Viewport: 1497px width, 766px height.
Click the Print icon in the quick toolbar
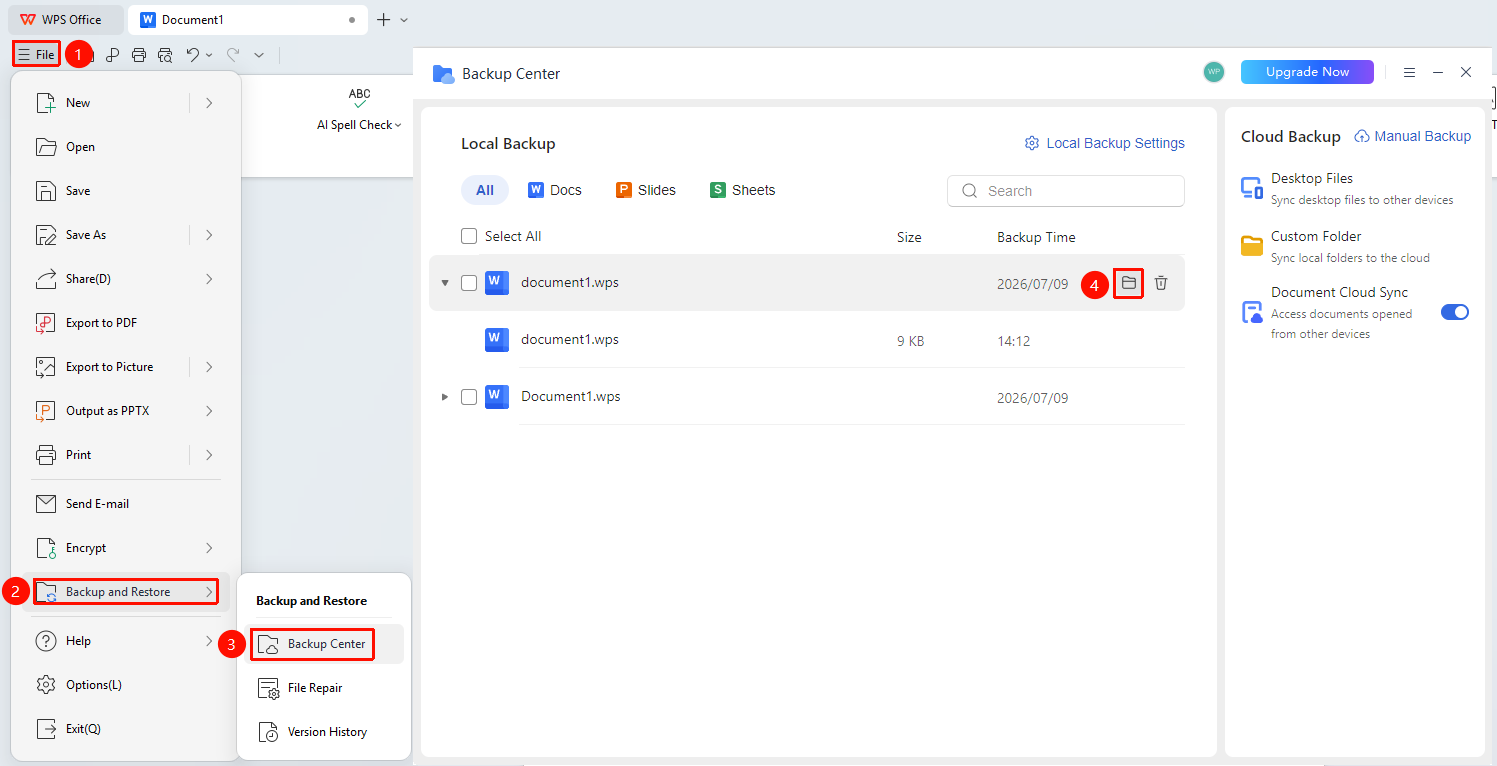coord(139,55)
